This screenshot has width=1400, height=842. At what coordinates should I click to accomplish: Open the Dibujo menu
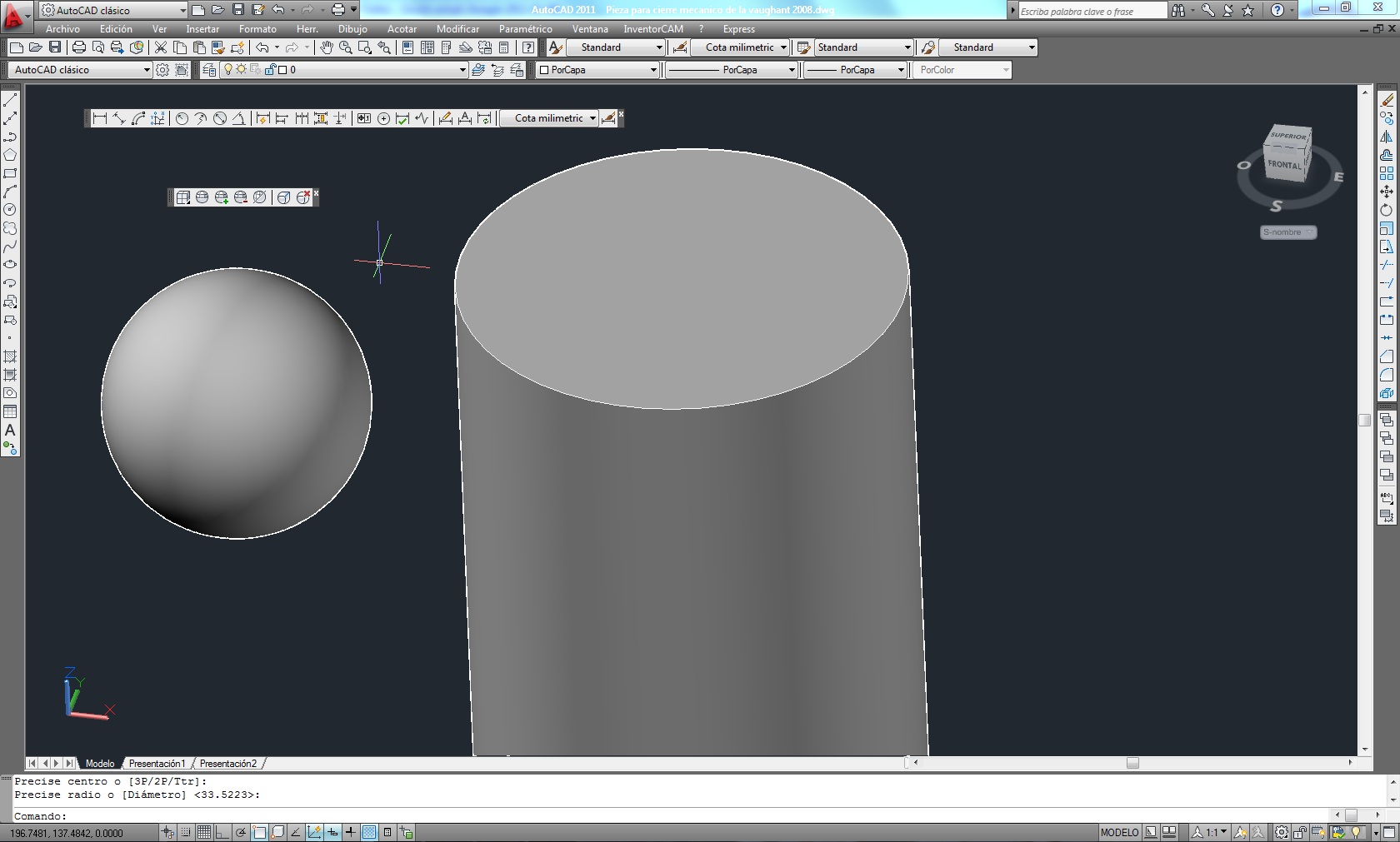352,29
